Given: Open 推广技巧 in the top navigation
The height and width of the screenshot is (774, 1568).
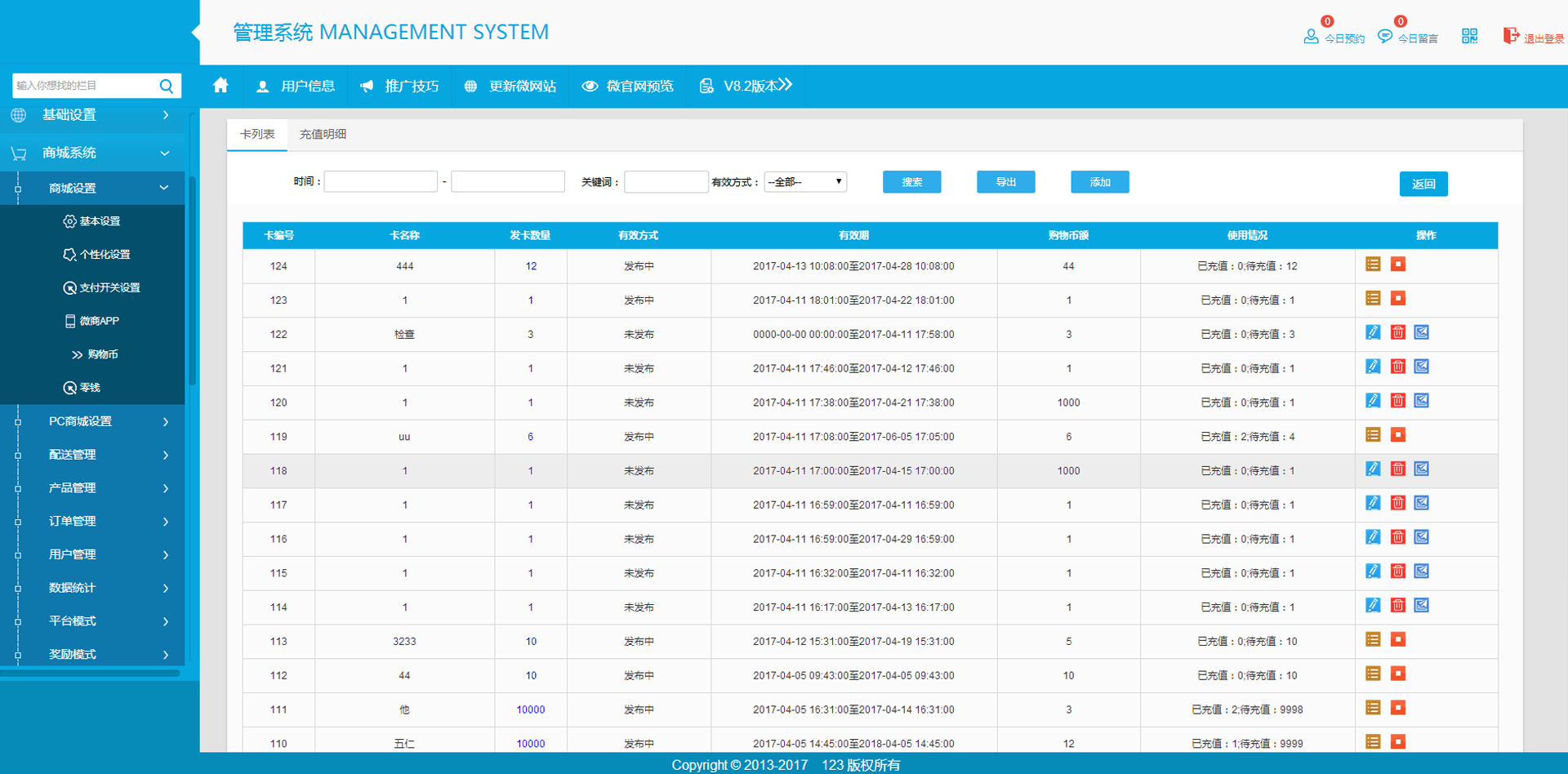Looking at the screenshot, I should pyautogui.click(x=400, y=87).
